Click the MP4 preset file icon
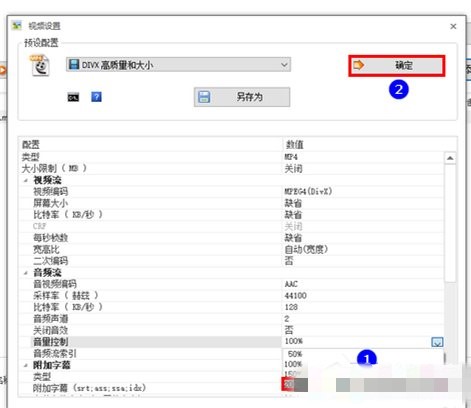 pos(40,65)
